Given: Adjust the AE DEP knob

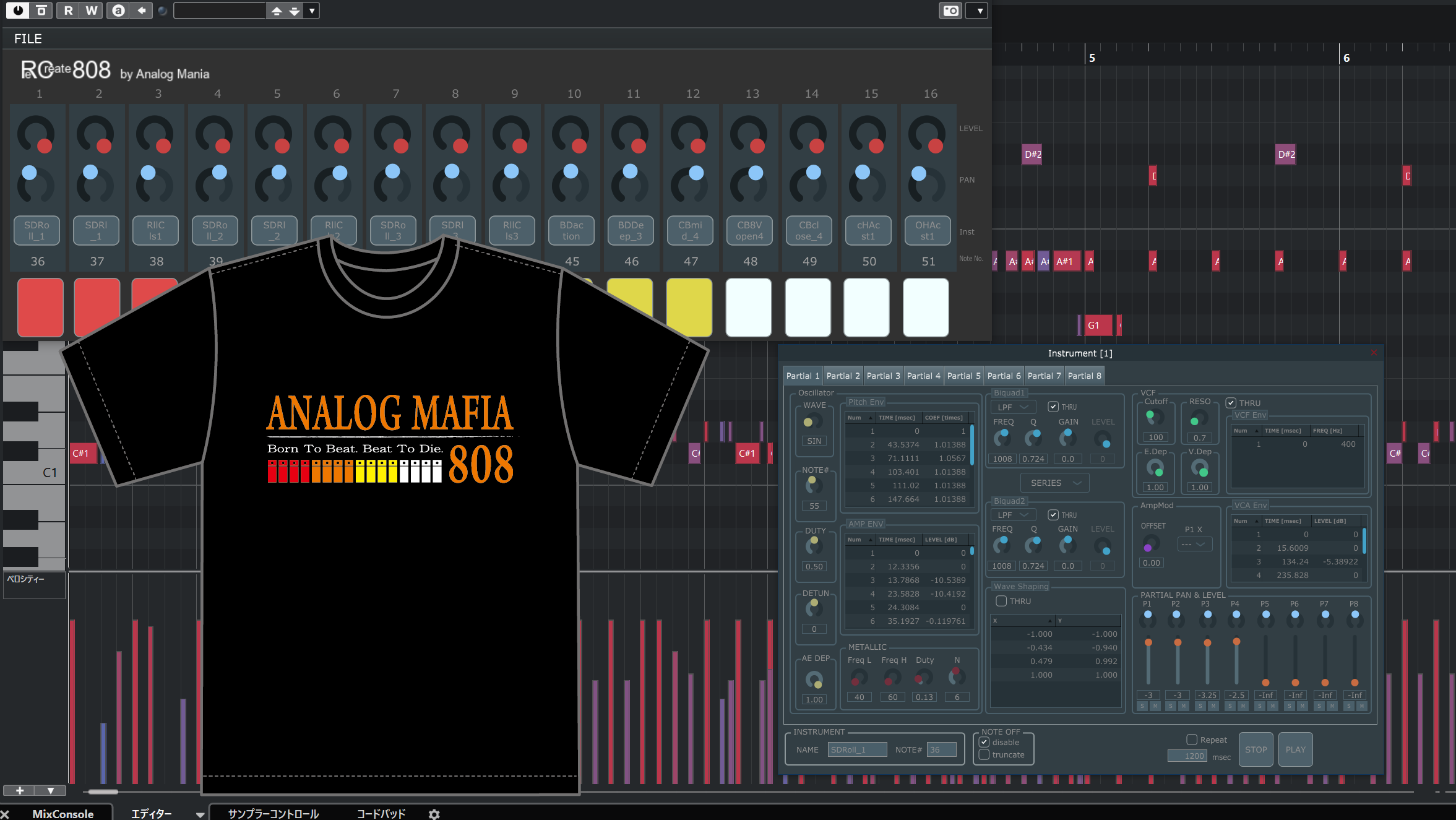Looking at the screenshot, I should point(814,680).
